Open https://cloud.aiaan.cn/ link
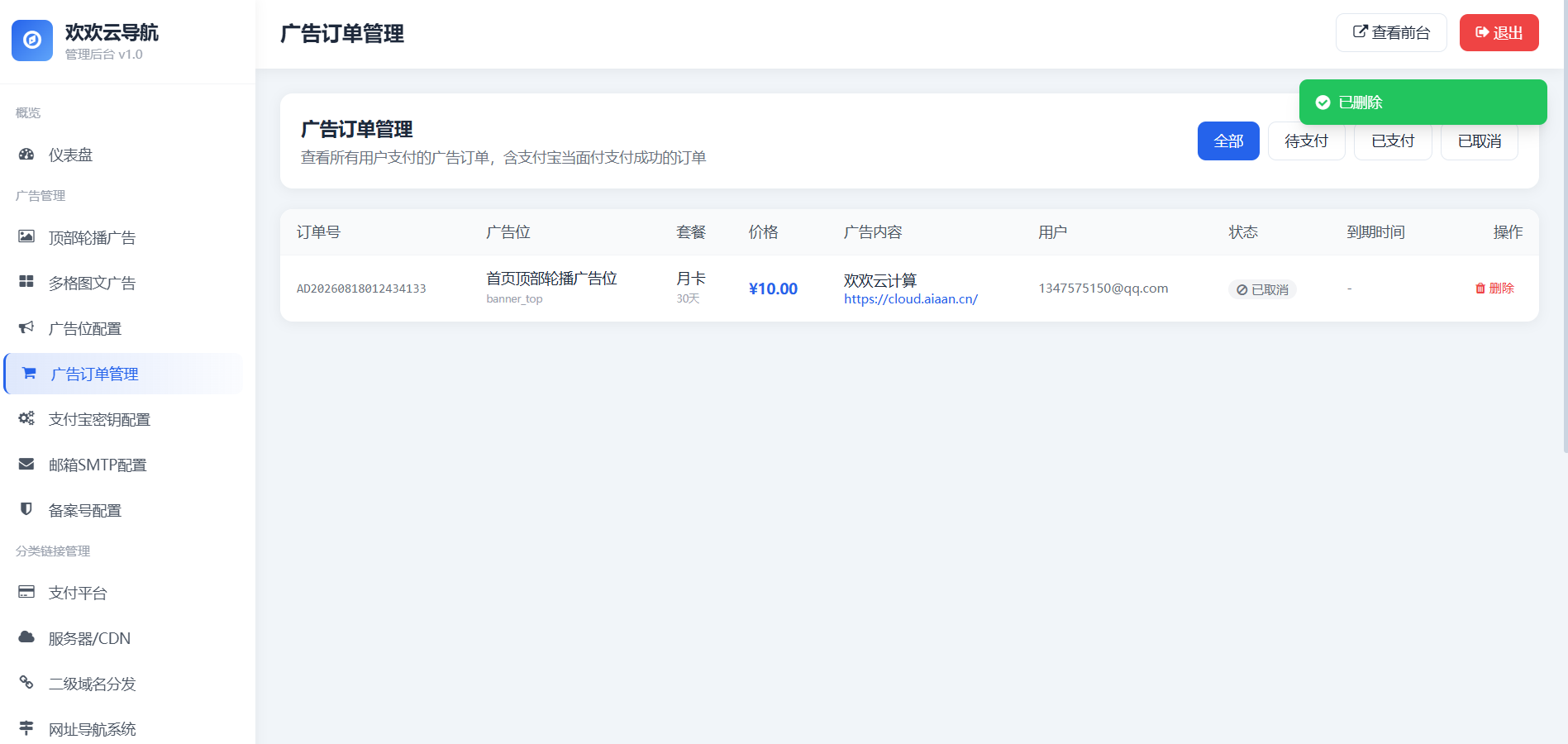Screen dimensions: 1568x744 (x=911, y=299)
